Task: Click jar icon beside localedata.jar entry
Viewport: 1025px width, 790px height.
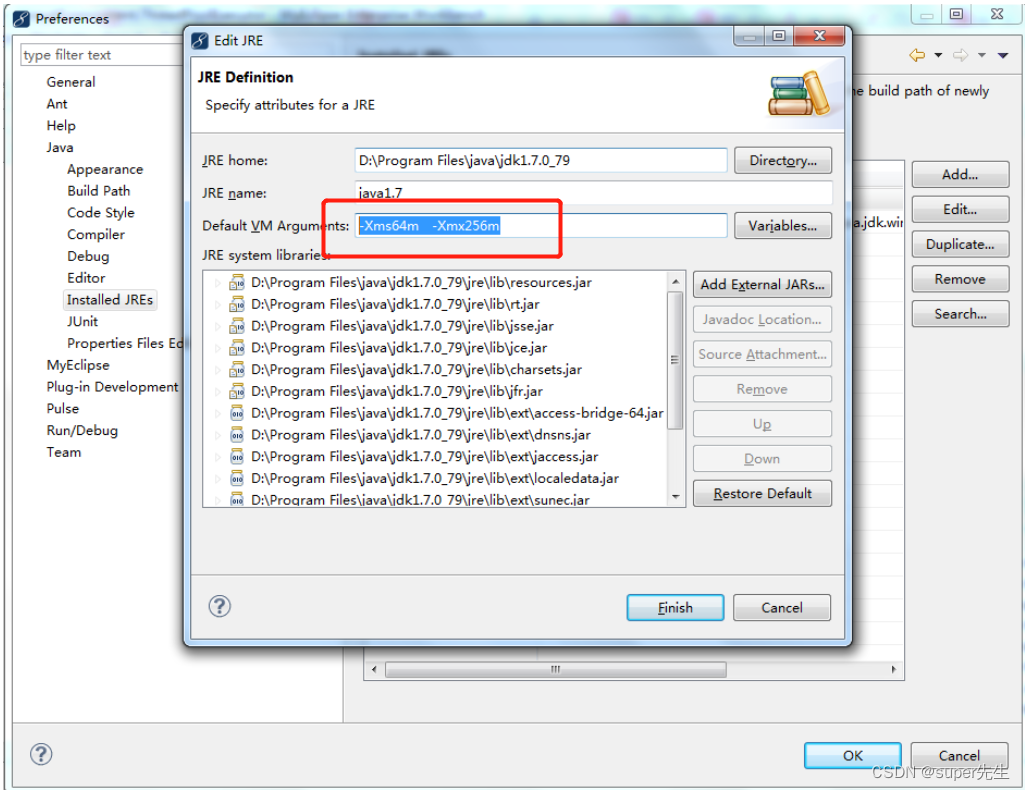Action: click(237, 478)
